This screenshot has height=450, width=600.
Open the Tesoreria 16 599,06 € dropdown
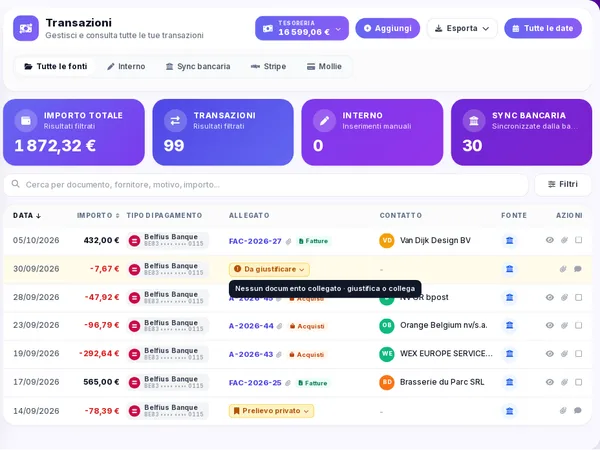pos(302,28)
